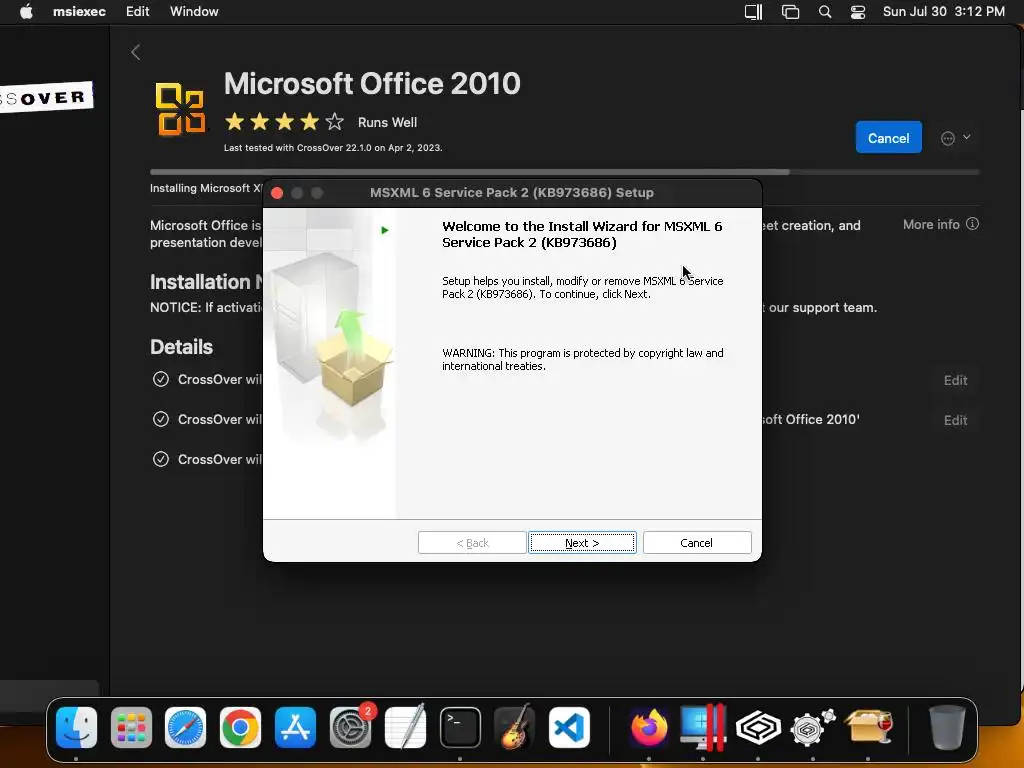Open TextEdit from the Dock
The image size is (1024, 768).
406,726
